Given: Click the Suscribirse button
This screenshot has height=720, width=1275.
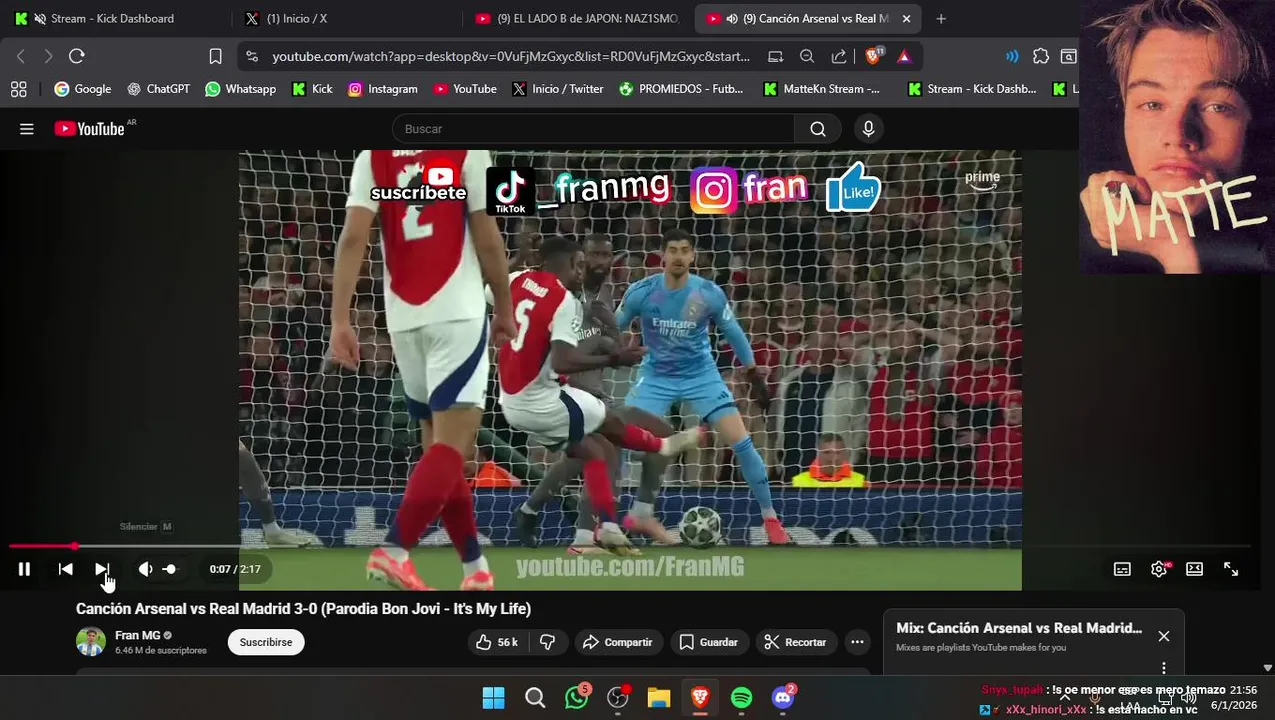Looking at the screenshot, I should click(x=266, y=642).
